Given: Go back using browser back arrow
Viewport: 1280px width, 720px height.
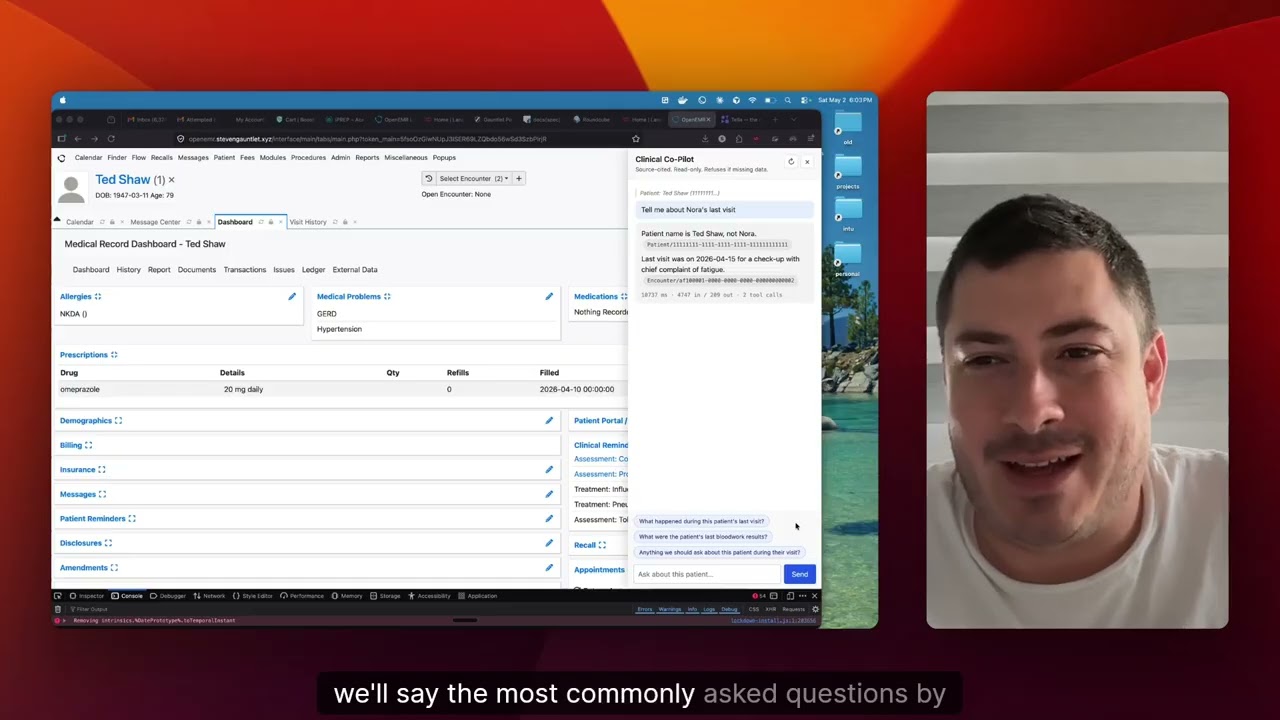Looking at the screenshot, I should coord(77,139).
